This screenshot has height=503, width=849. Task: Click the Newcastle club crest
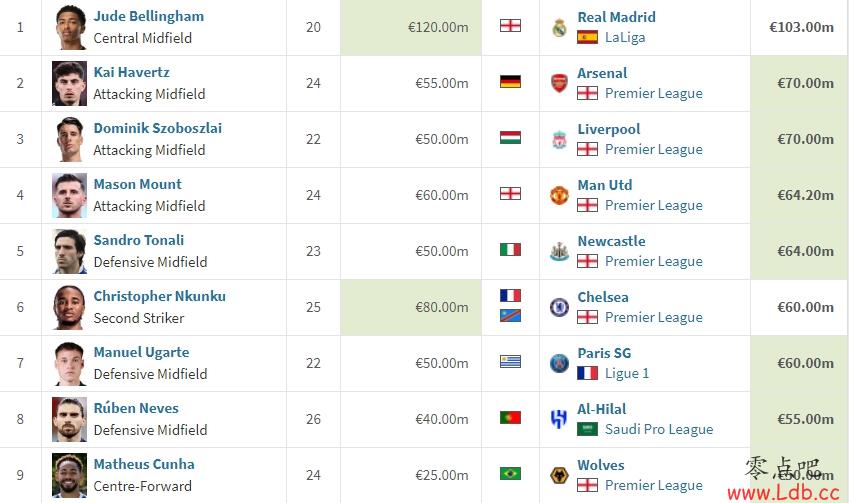pyautogui.click(x=559, y=251)
